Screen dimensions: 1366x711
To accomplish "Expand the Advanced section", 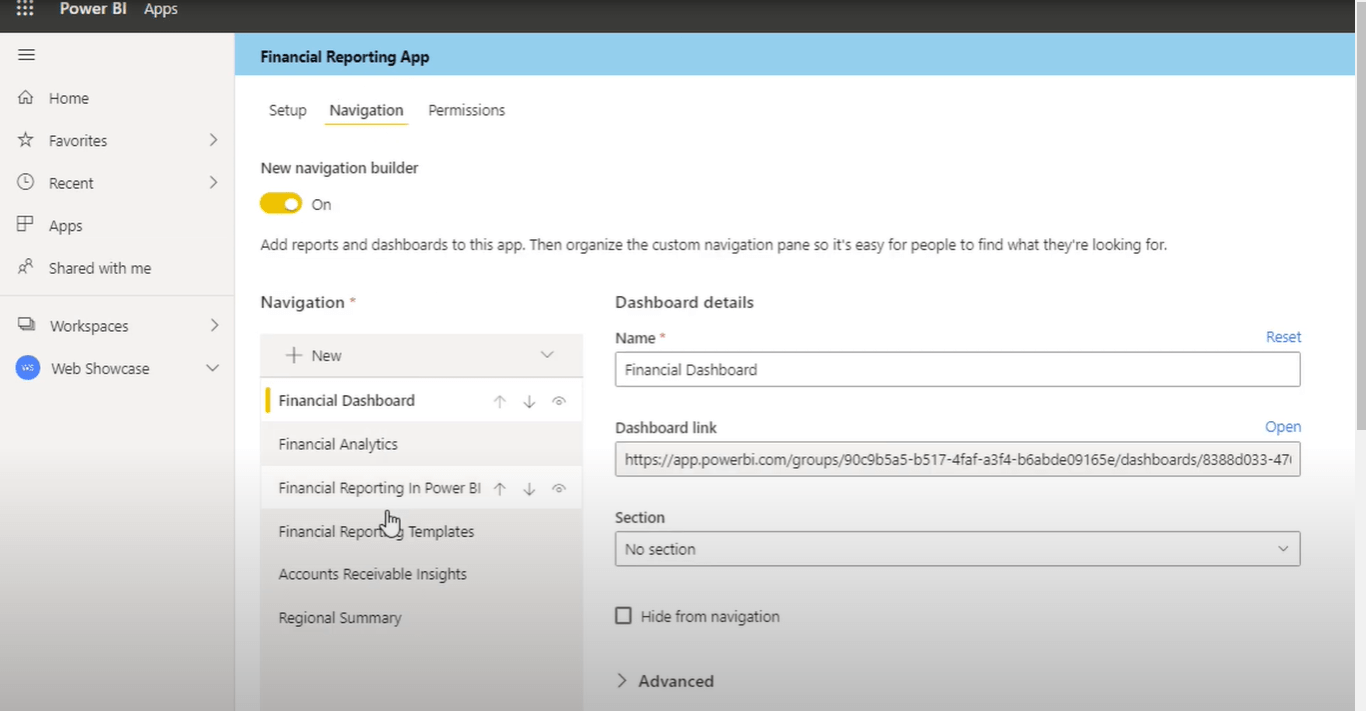I will 664,681.
